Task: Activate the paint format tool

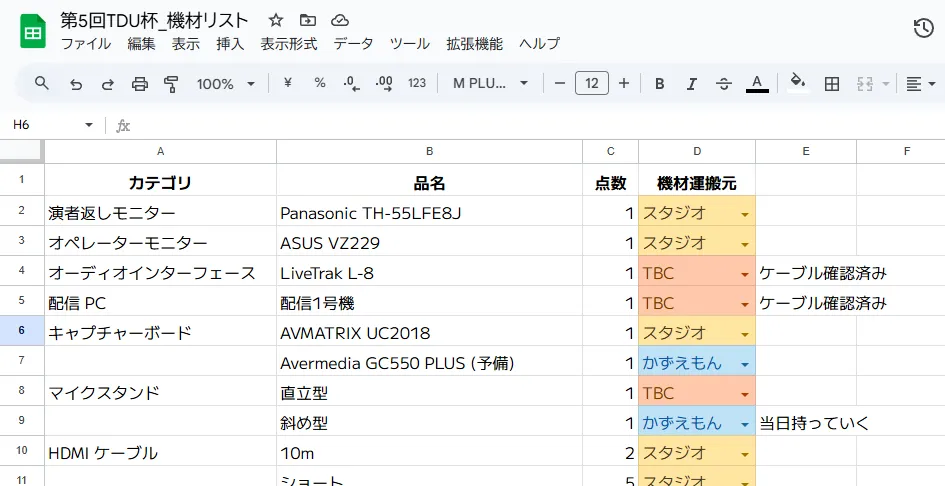Action: (172, 84)
